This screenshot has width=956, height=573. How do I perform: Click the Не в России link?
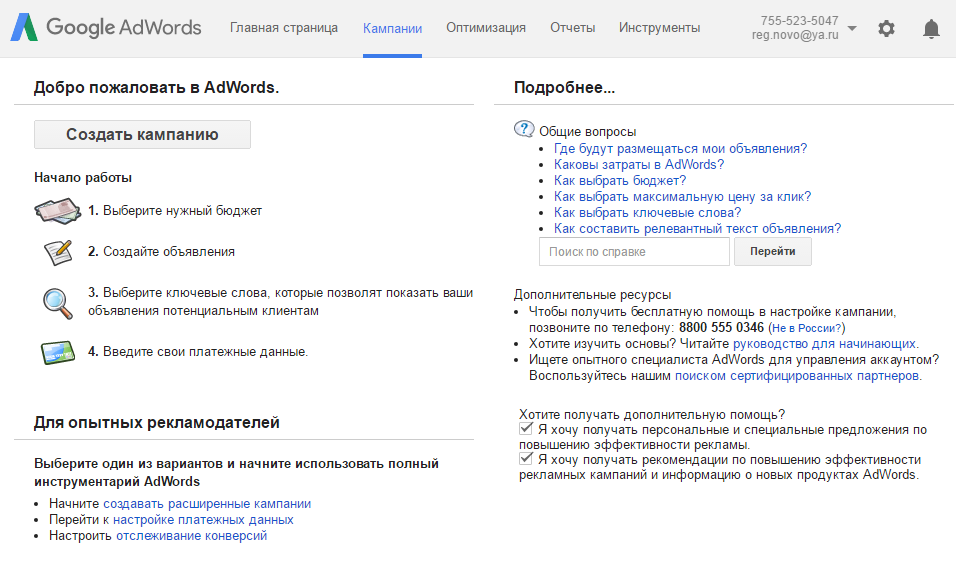[807, 328]
